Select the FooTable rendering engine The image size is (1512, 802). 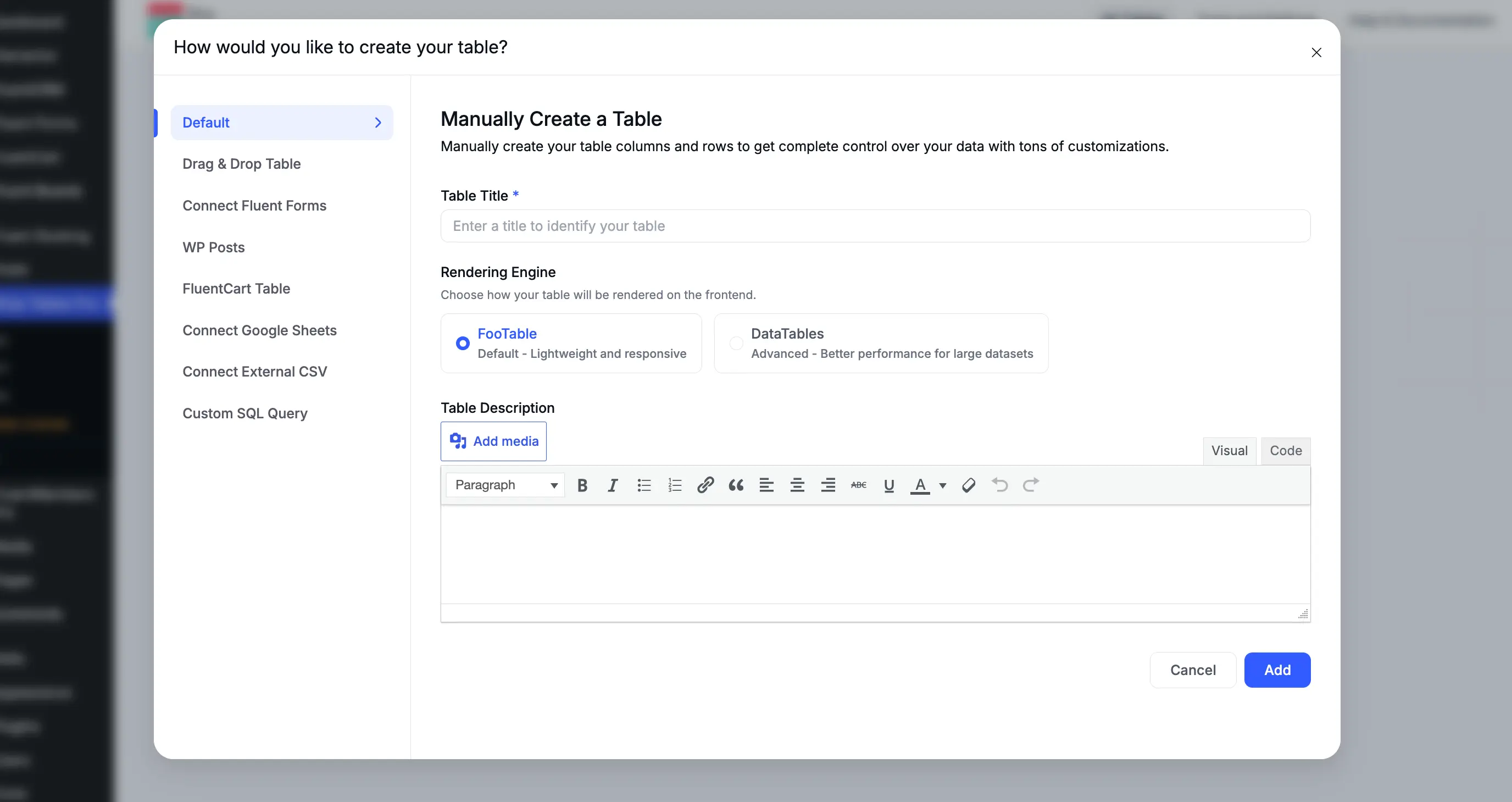(571, 344)
